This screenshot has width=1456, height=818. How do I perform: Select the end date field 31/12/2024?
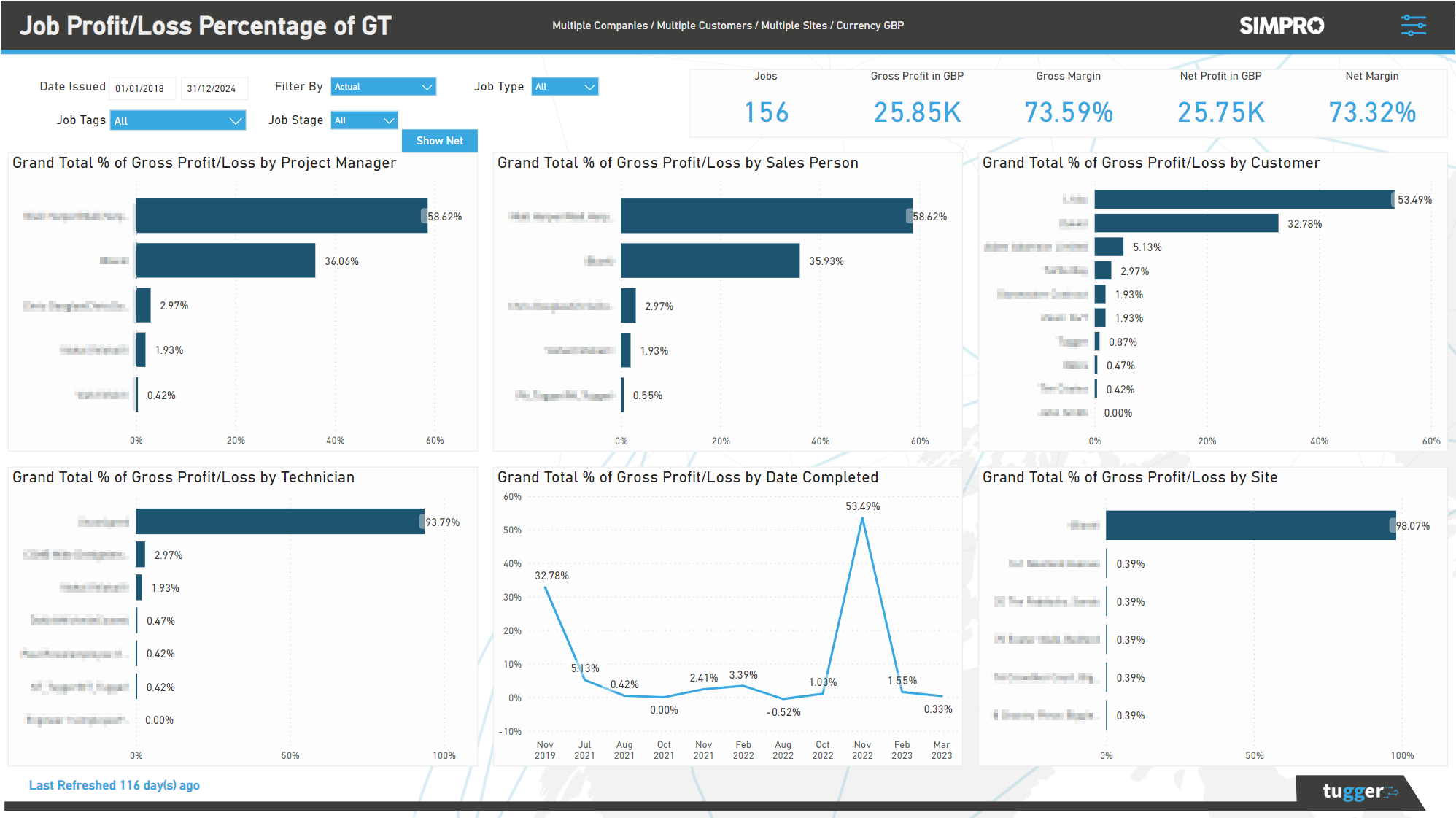tap(214, 88)
